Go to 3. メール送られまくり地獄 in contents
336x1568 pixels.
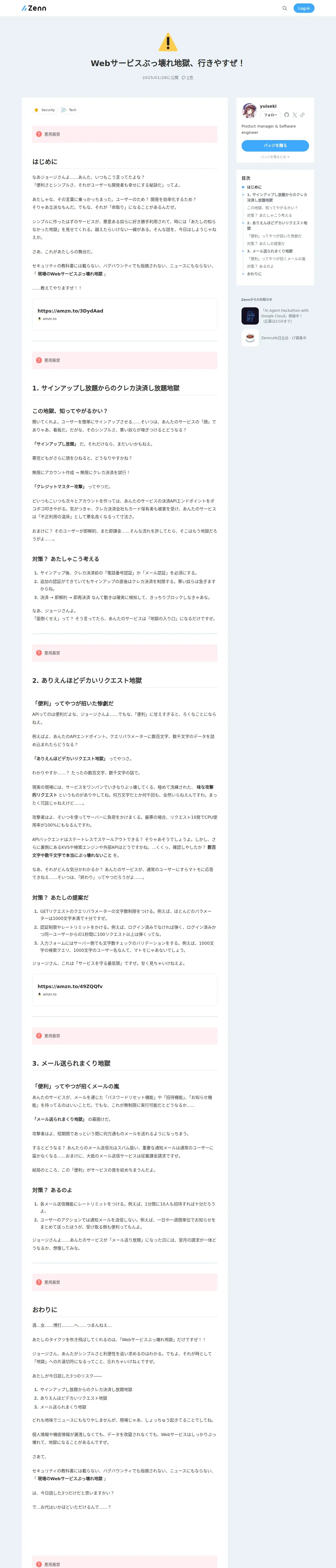[270, 251]
